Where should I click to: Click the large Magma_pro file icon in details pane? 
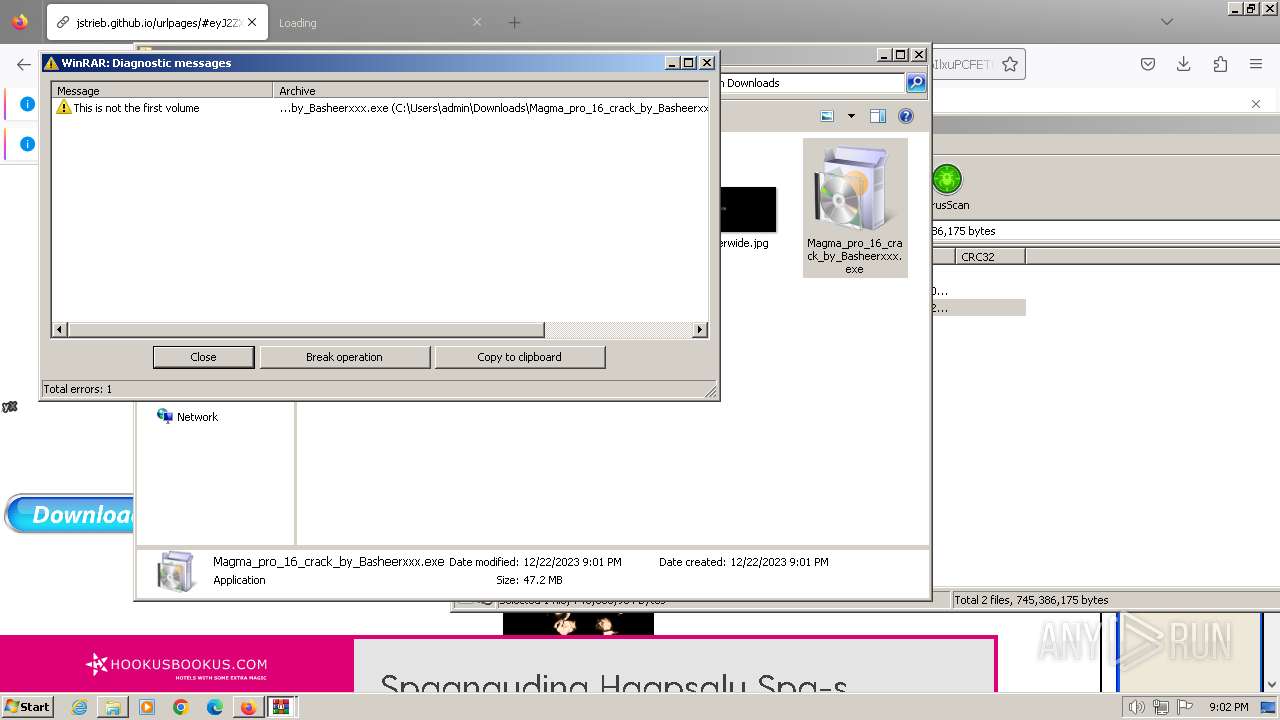point(177,572)
